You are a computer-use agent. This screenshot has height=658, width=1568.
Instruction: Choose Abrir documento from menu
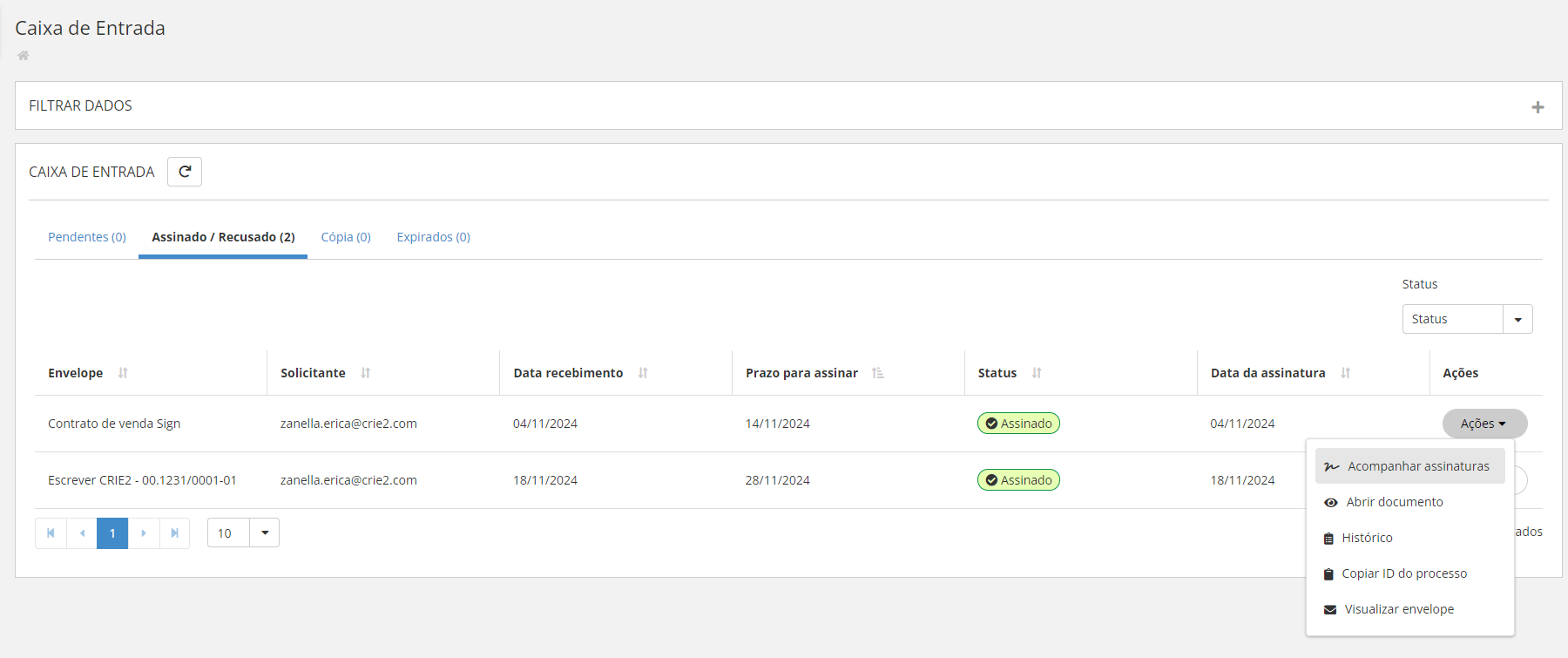1394,502
